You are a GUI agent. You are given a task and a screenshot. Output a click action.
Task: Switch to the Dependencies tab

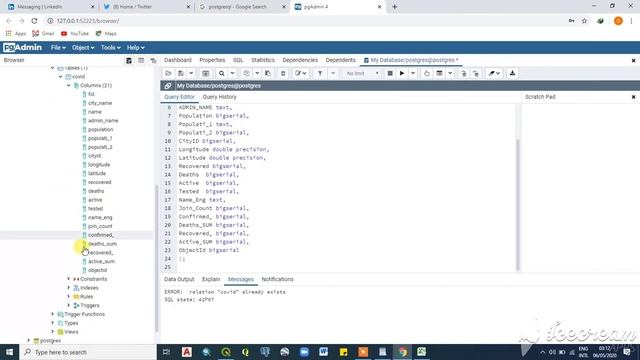[300, 60]
